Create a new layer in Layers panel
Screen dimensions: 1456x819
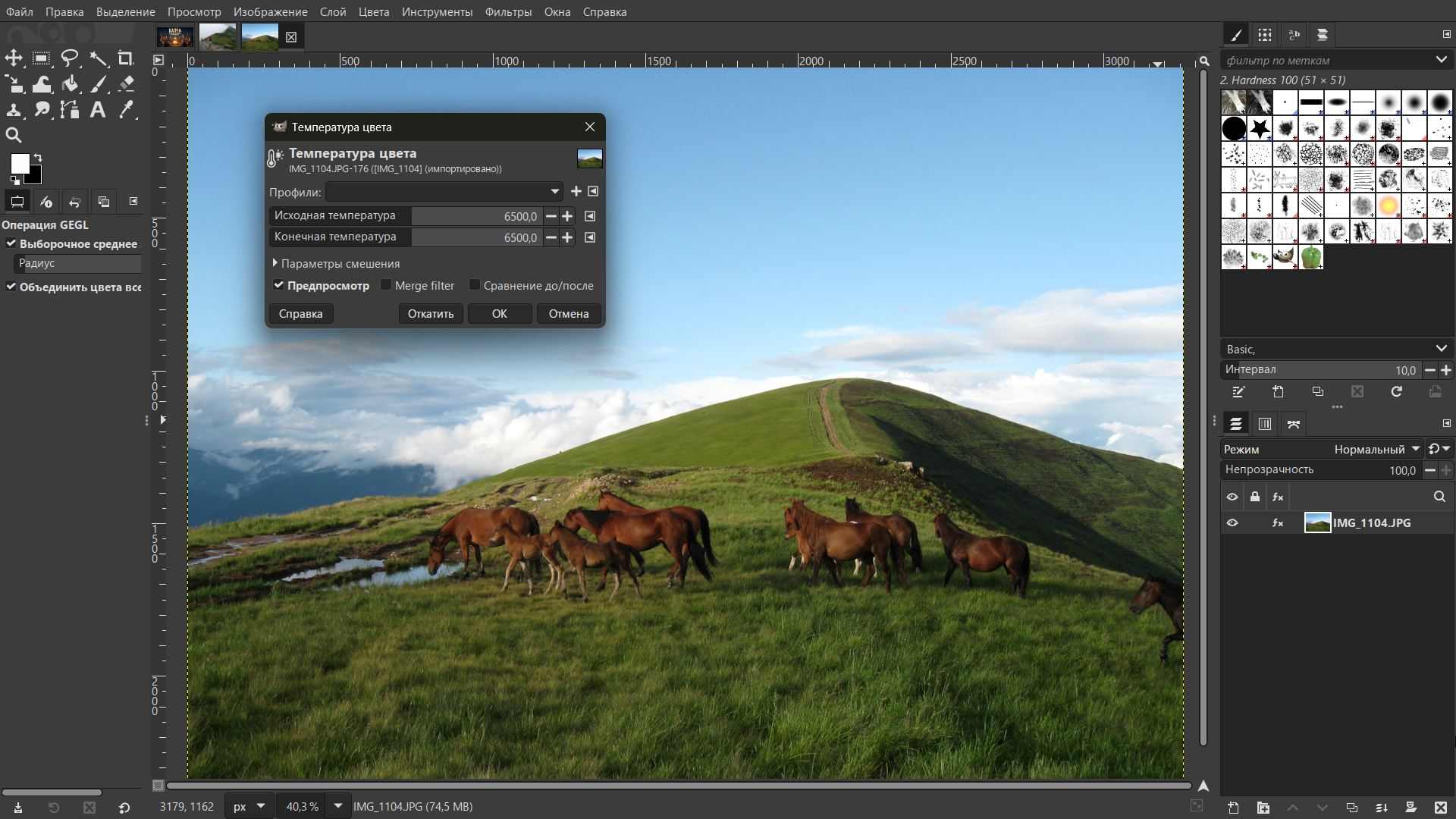pyautogui.click(x=1234, y=808)
